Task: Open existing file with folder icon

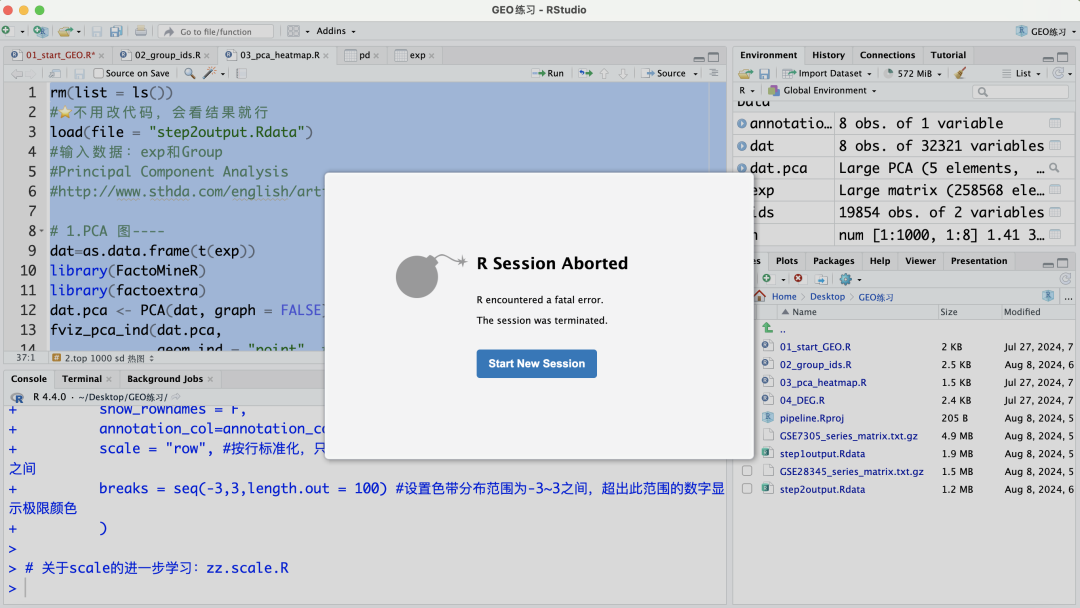Action: tap(65, 31)
